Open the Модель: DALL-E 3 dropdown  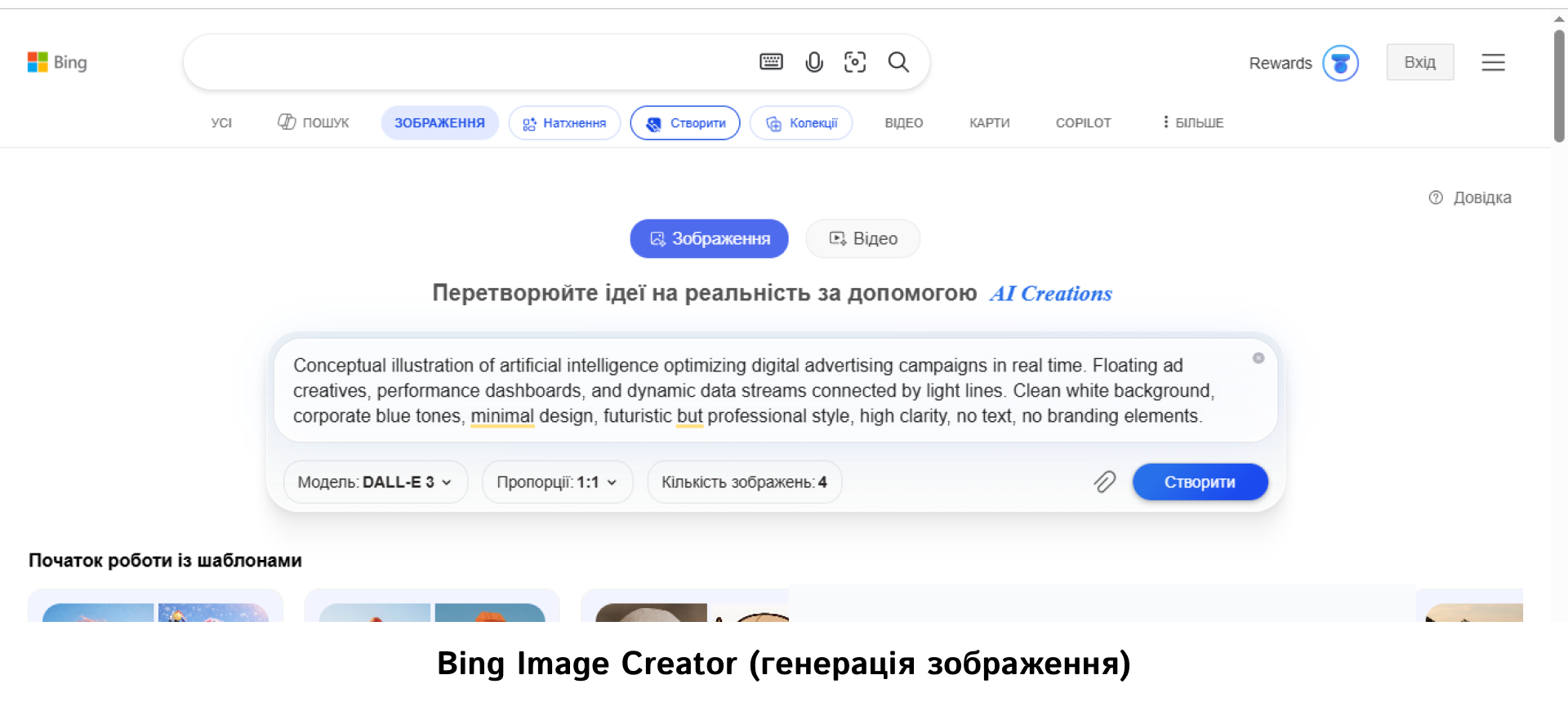[x=376, y=482]
